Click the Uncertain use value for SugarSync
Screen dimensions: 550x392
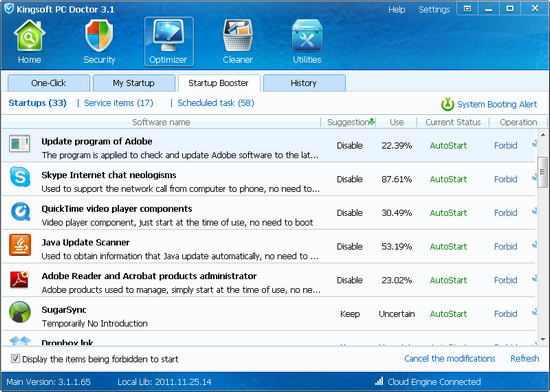click(x=397, y=314)
